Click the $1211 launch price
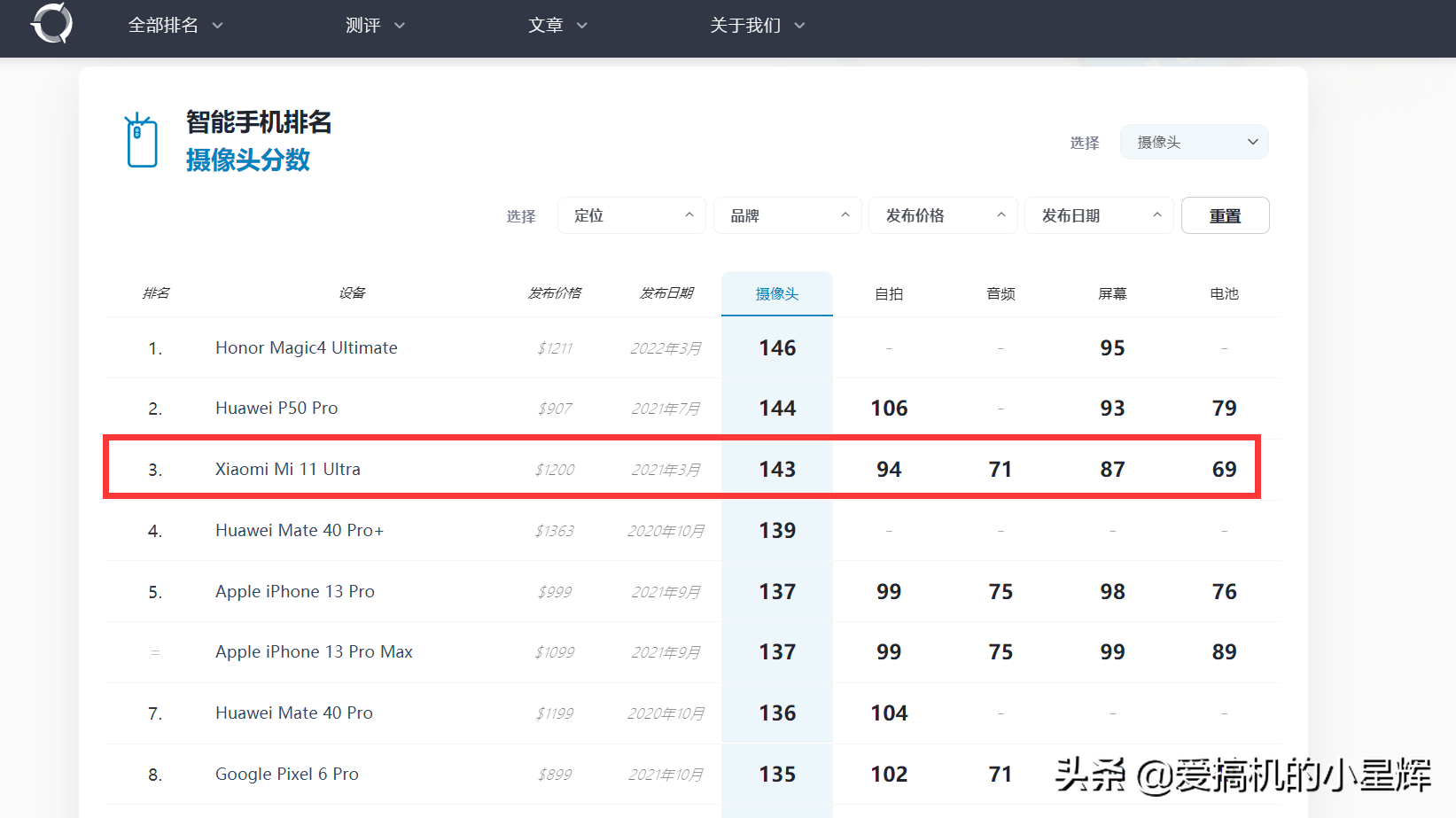 (x=555, y=348)
